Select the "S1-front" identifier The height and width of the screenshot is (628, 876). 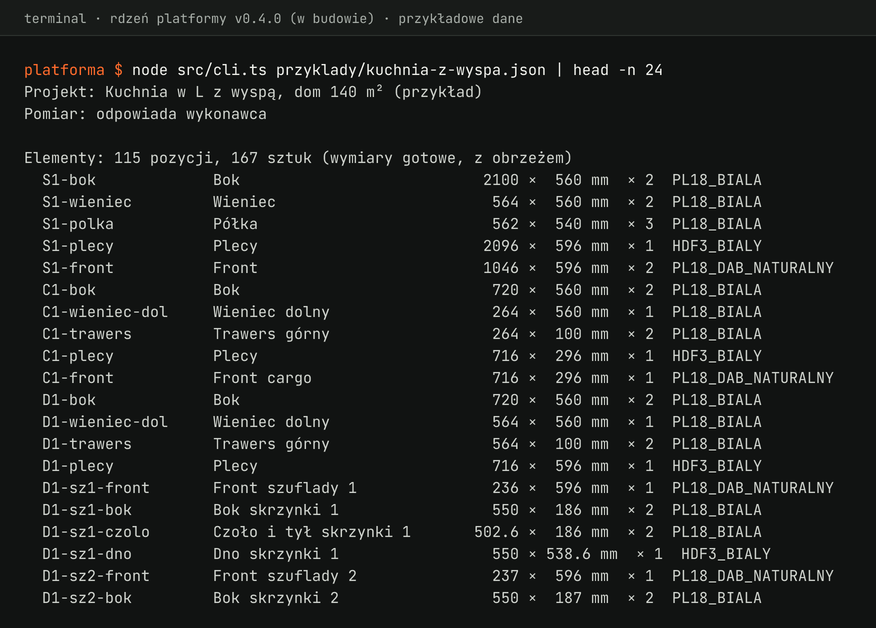pos(78,268)
